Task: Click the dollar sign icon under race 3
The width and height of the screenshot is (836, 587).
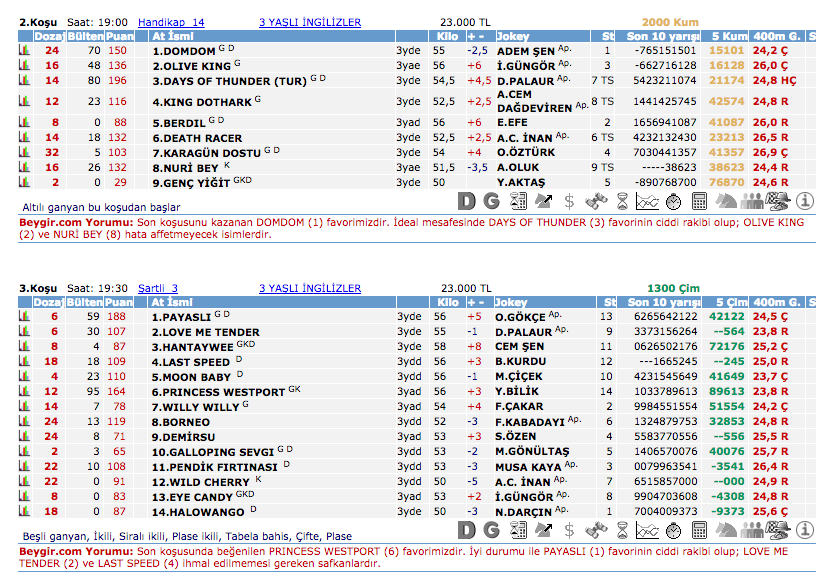Action: 569,529
